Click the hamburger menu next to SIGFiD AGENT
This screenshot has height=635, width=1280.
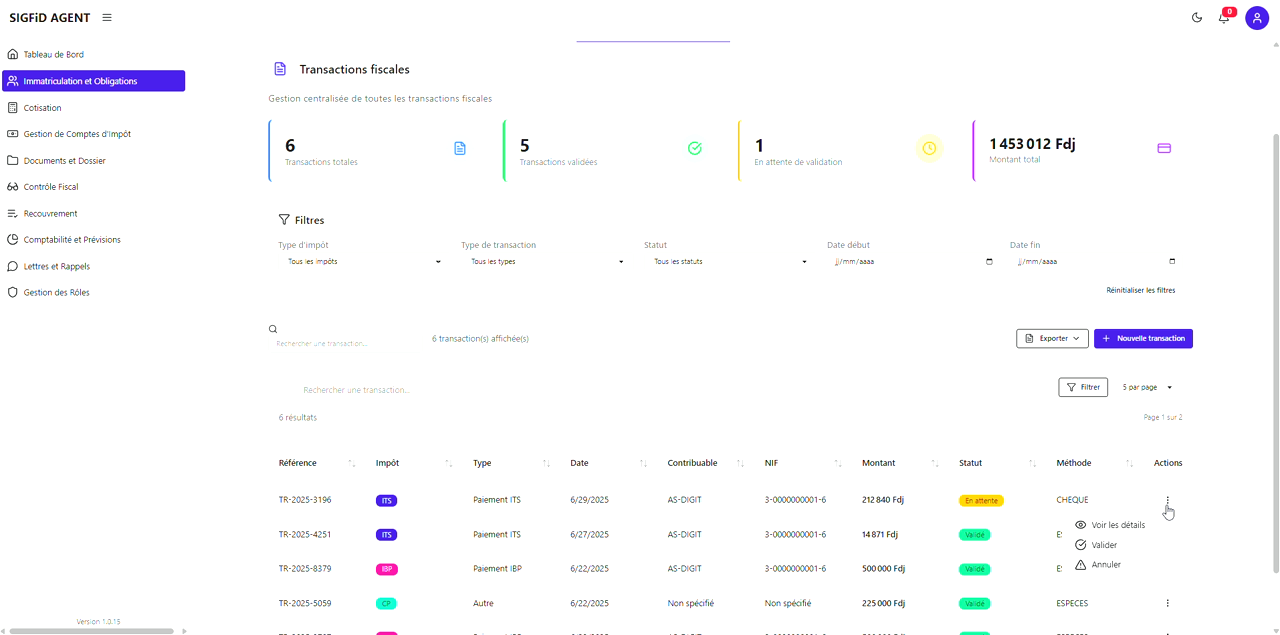[x=106, y=17]
